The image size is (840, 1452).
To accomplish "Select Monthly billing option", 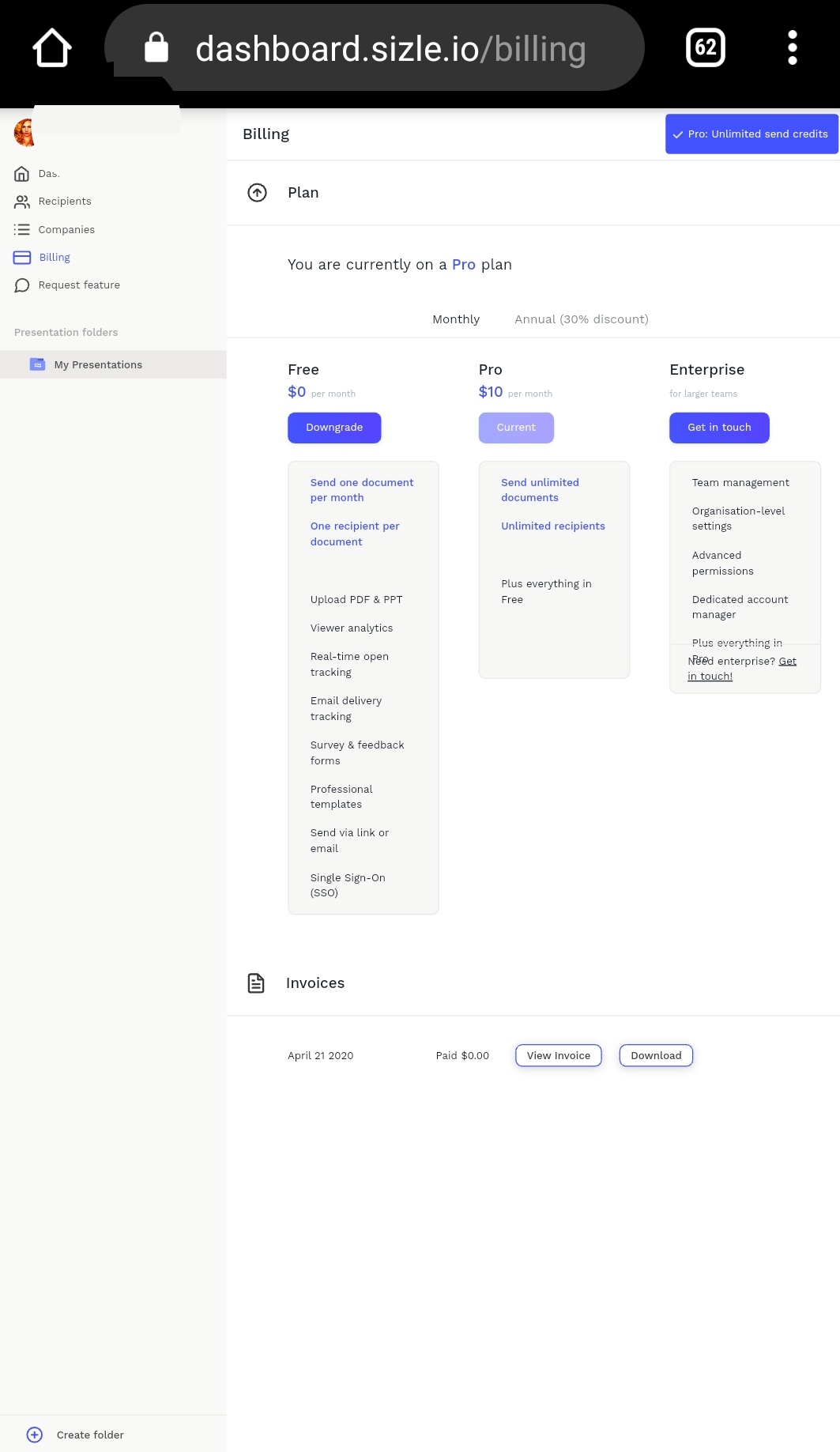I will pos(455,319).
